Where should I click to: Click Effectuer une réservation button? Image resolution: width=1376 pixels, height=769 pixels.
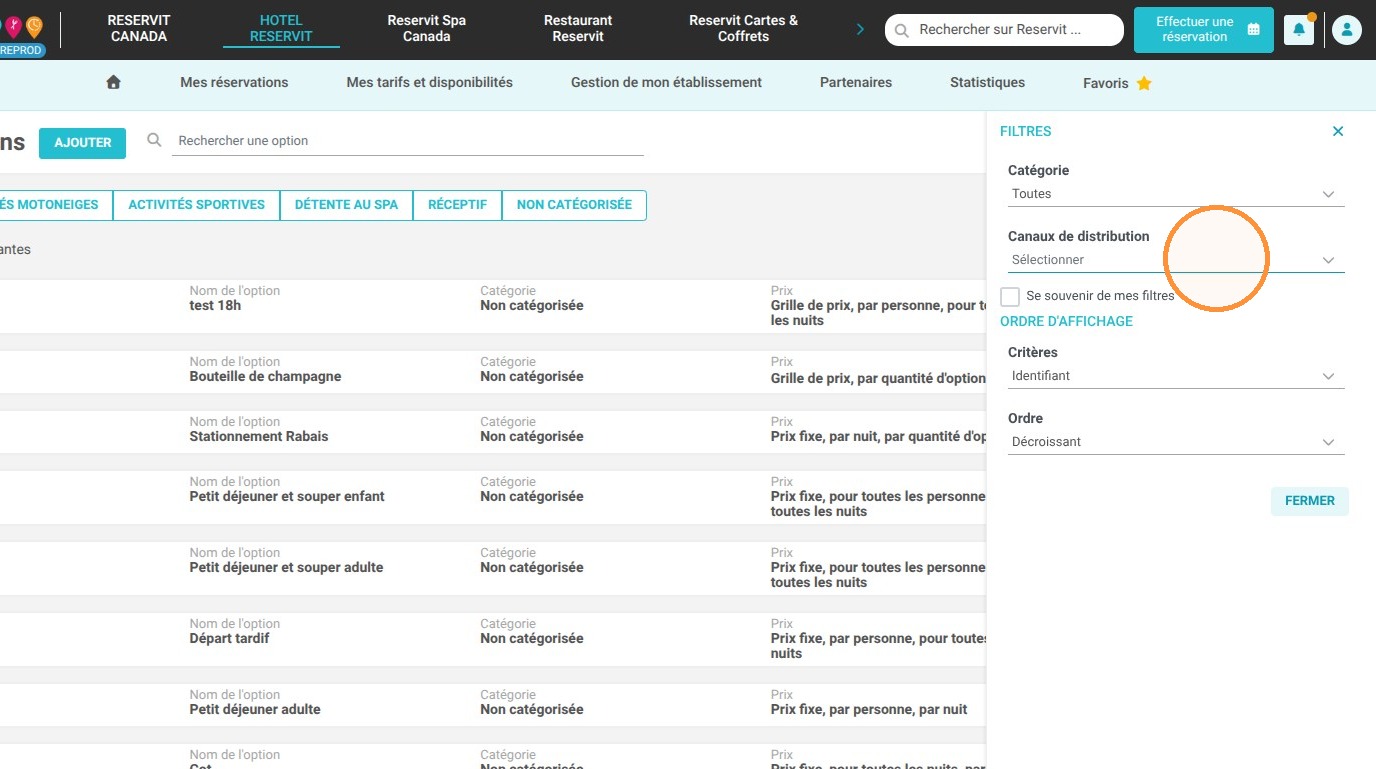(1204, 30)
